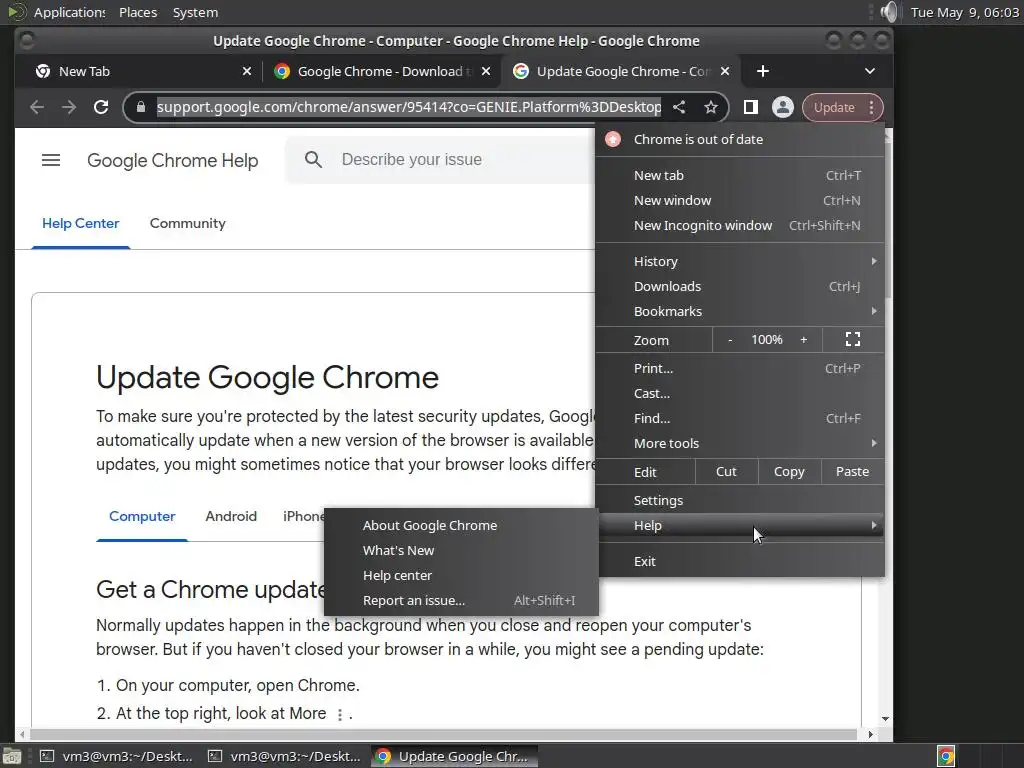
Task: Open the Places menu
Action: point(138,12)
